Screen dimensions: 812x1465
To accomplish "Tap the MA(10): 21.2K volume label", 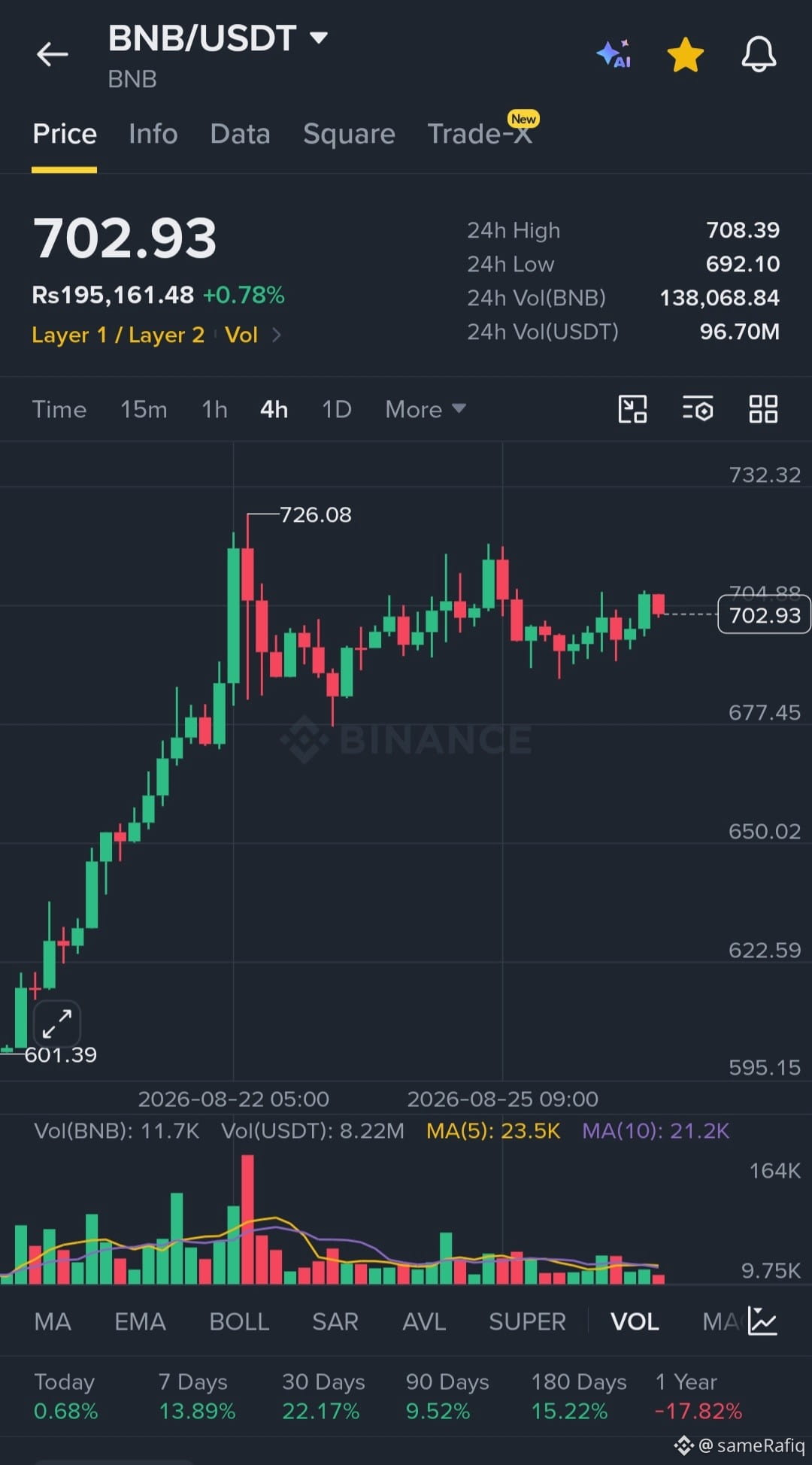I will [x=656, y=1131].
